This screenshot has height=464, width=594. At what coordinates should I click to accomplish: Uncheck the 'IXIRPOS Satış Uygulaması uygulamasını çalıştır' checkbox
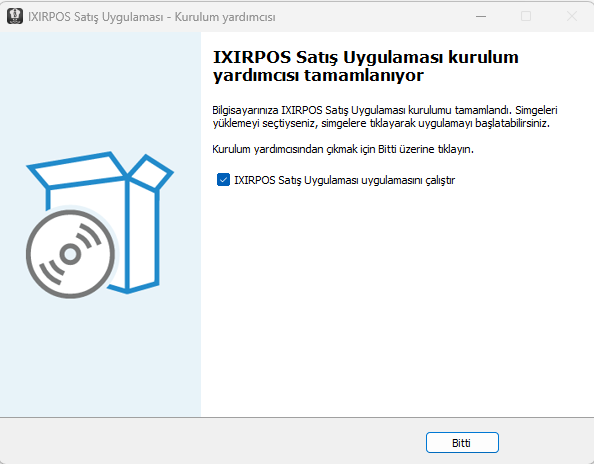click(x=224, y=180)
